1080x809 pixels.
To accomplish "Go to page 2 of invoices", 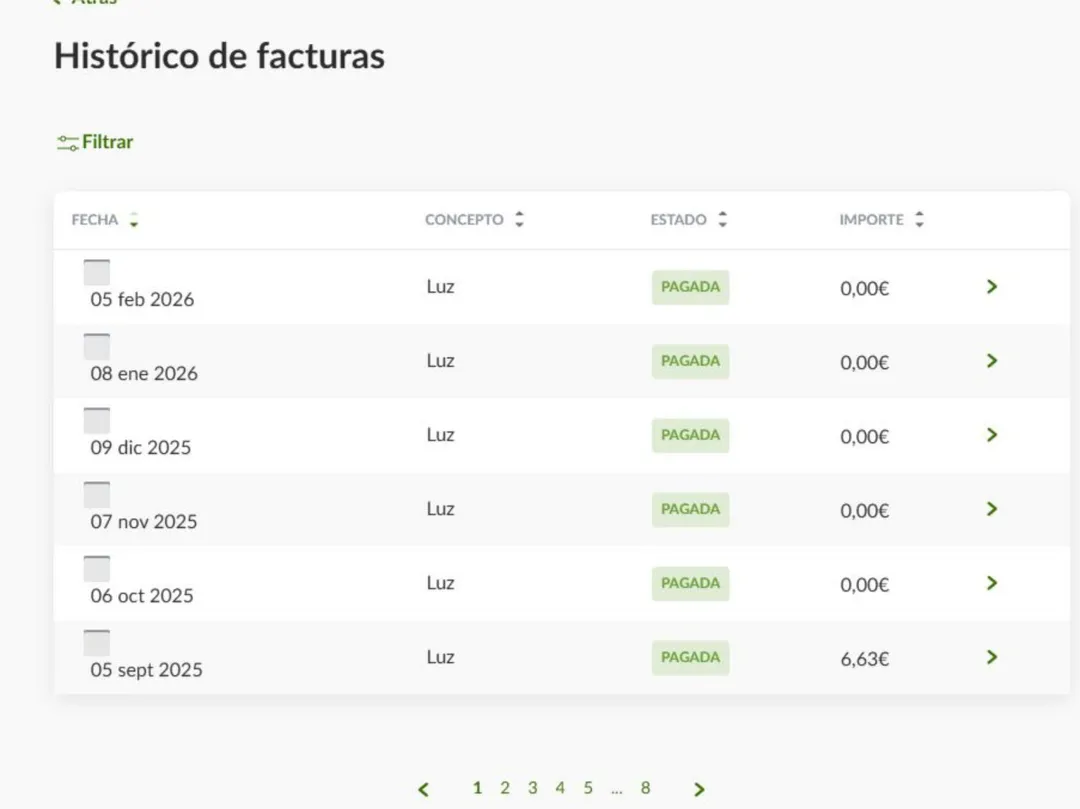I will [505, 788].
